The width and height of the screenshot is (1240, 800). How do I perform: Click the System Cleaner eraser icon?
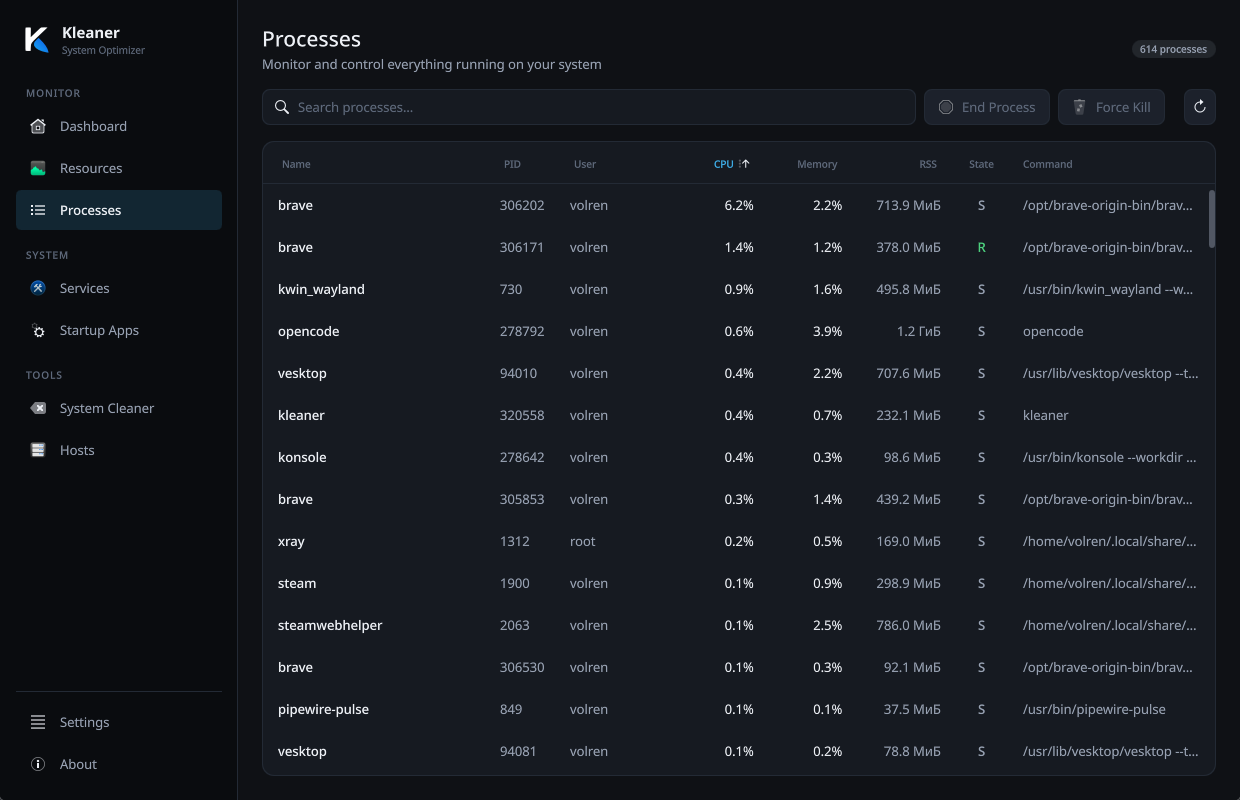coord(38,408)
